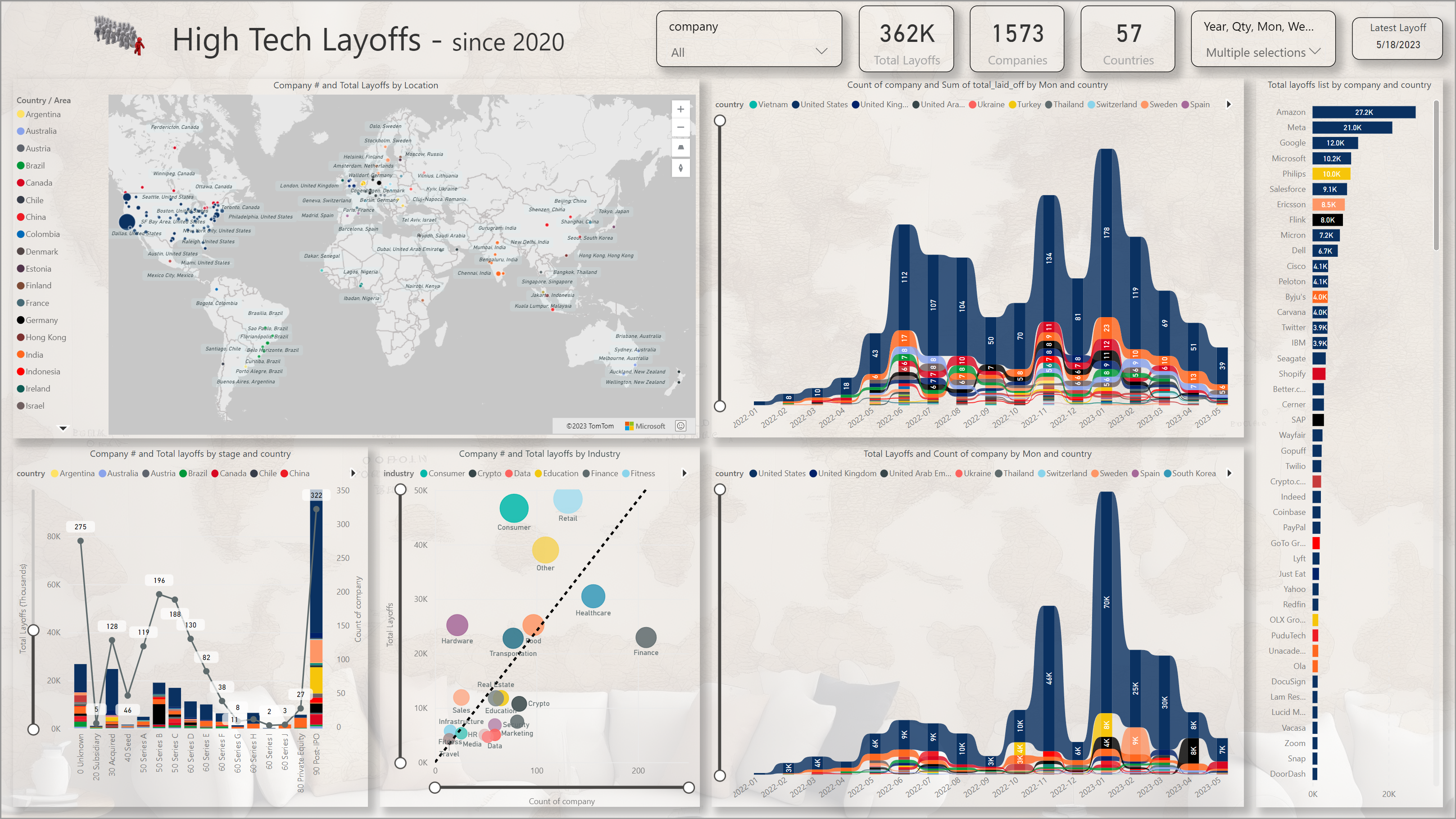Open the Year, Qty, Mon date dropdown

point(1315,52)
